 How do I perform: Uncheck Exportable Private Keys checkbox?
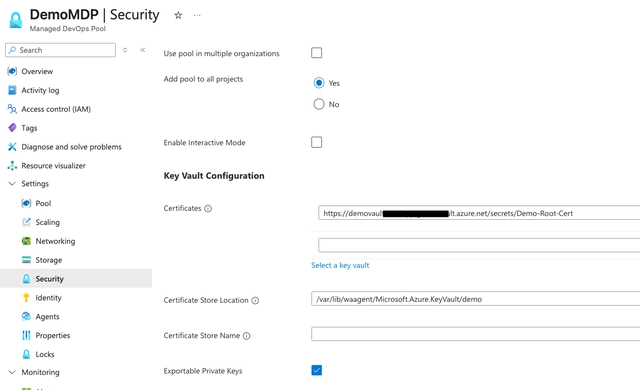click(316, 370)
